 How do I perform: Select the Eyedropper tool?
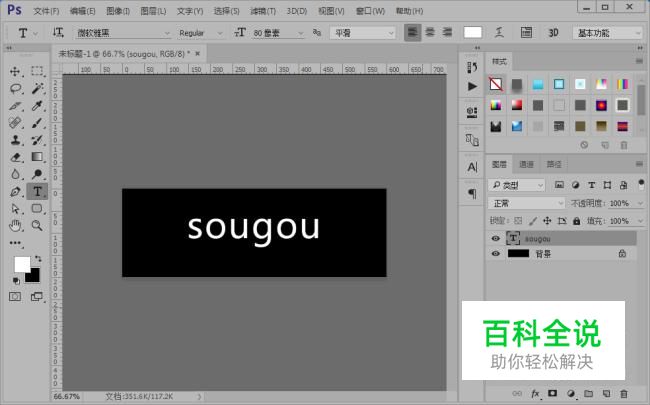(37, 106)
